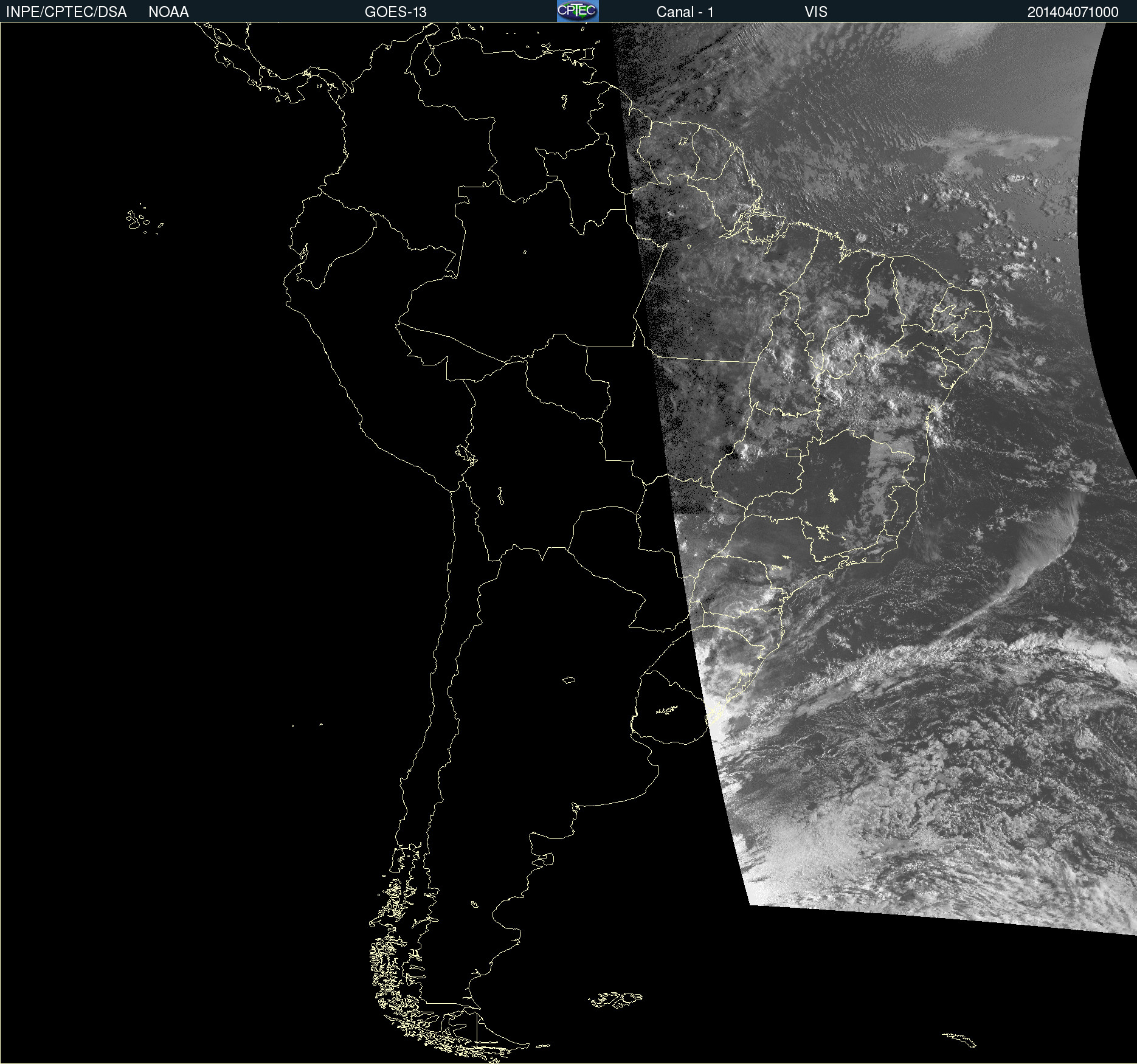Viewport: 1137px width, 1064px height.
Task: Click the Canal - 1 label
Action: 685,12
